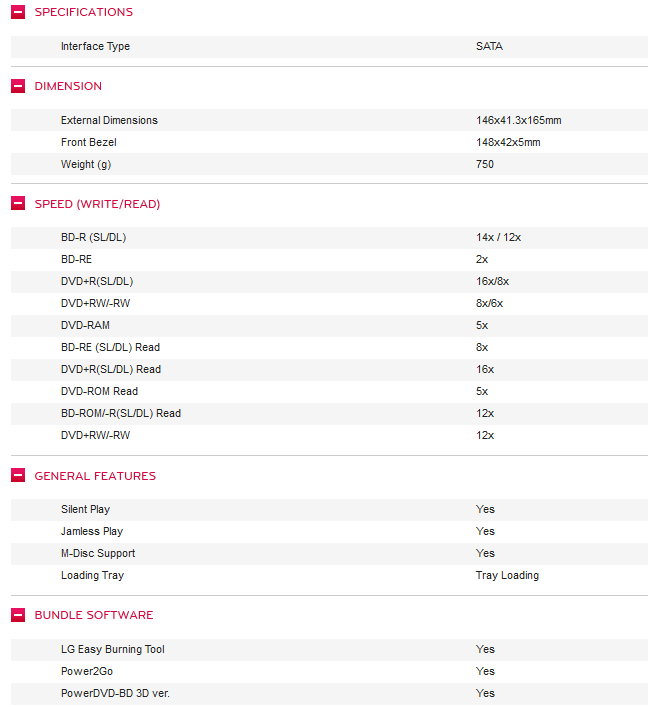Collapse Specifications section using minus icon

tap(18, 13)
